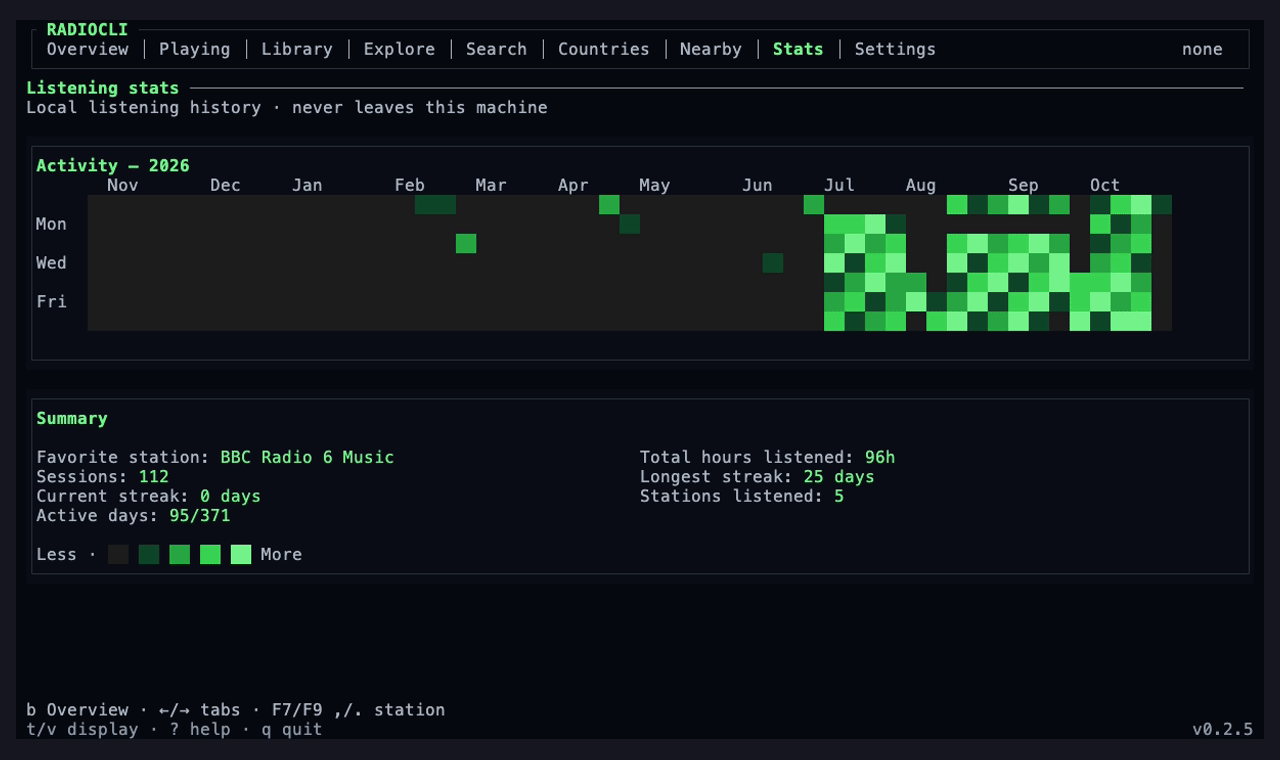
Task: Click the Mar month label
Action: [x=491, y=185]
